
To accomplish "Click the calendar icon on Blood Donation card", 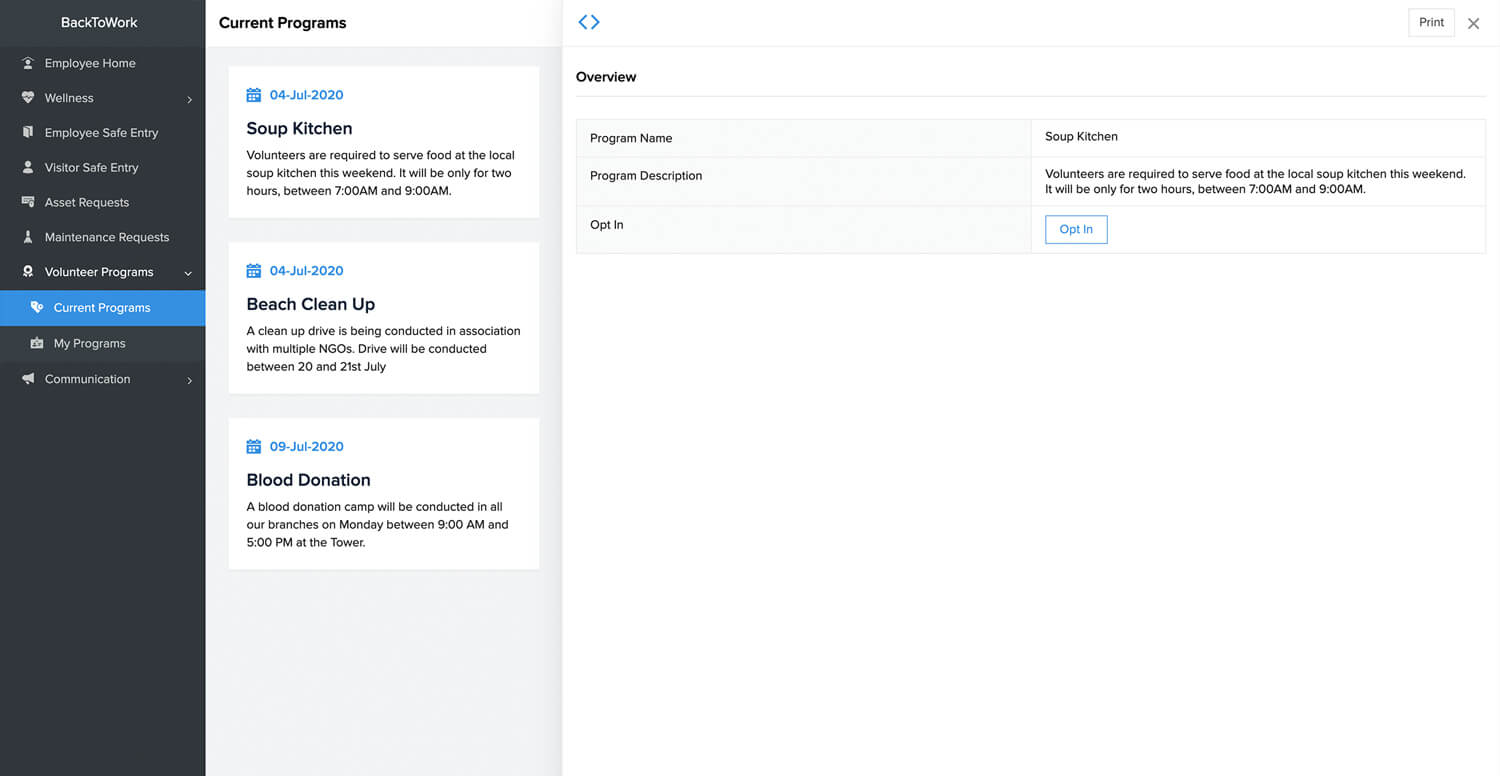I will pyautogui.click(x=254, y=447).
